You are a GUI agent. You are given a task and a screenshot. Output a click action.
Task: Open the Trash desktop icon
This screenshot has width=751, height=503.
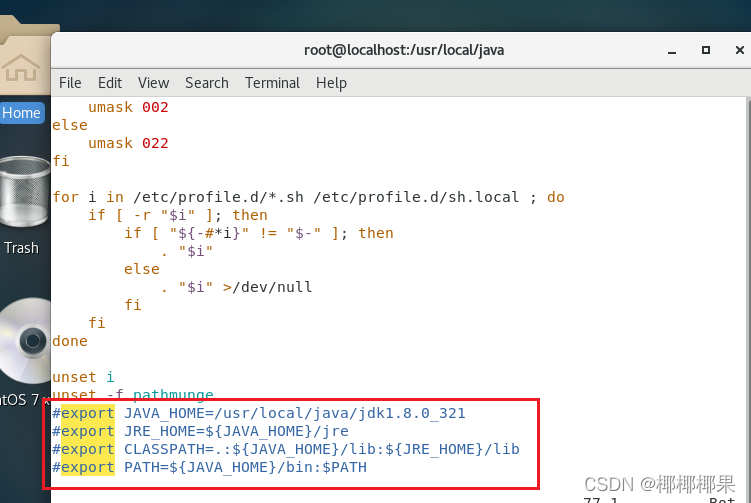[x=24, y=192]
